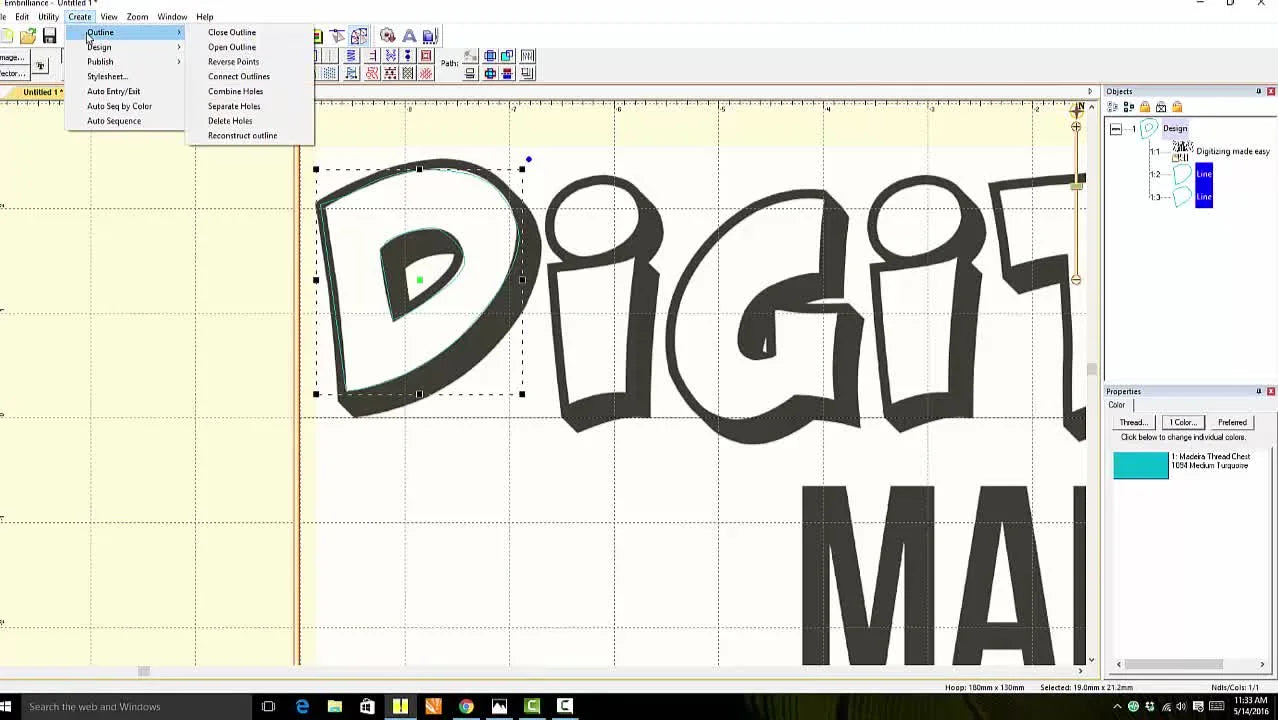Click the Medium Turquoise color swatch
Image resolution: width=1278 pixels, height=720 pixels.
tap(1141, 465)
